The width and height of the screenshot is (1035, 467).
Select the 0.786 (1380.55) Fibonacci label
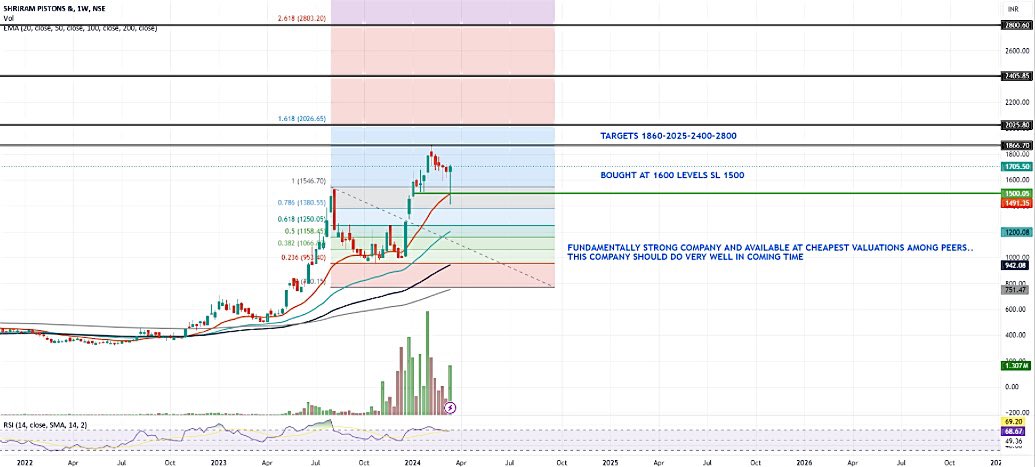300,203
